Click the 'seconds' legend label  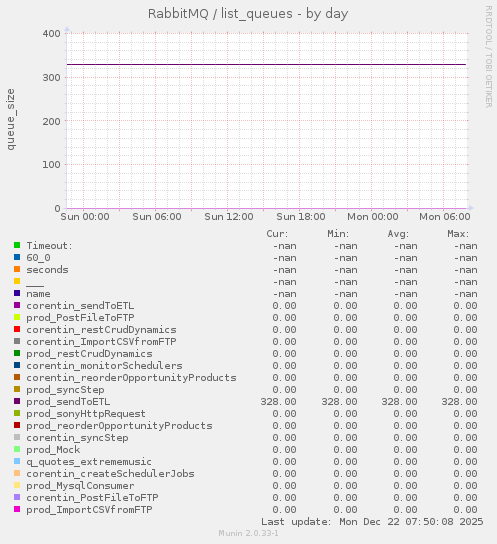click(x=48, y=270)
